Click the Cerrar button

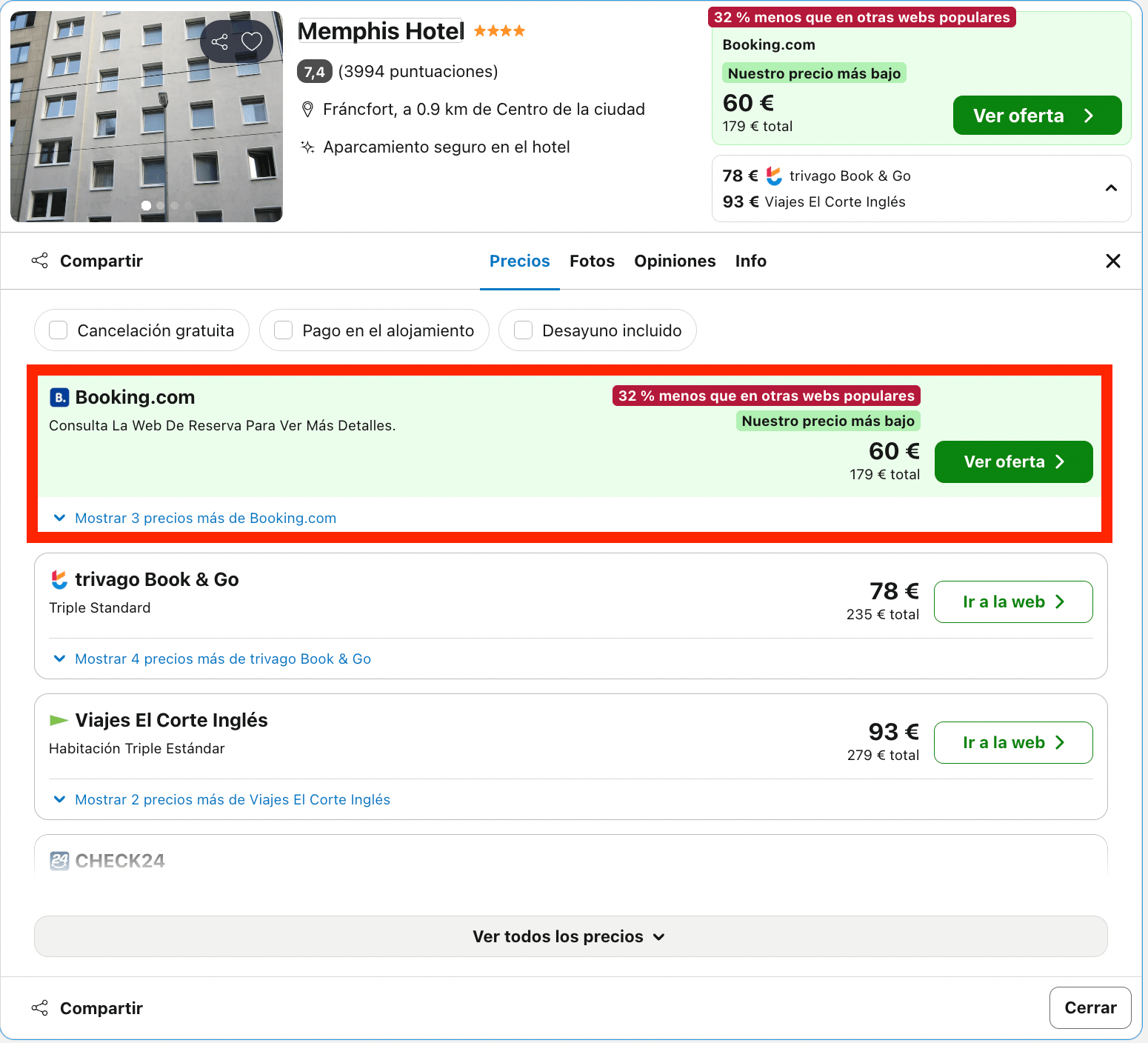pyautogui.click(x=1090, y=1008)
